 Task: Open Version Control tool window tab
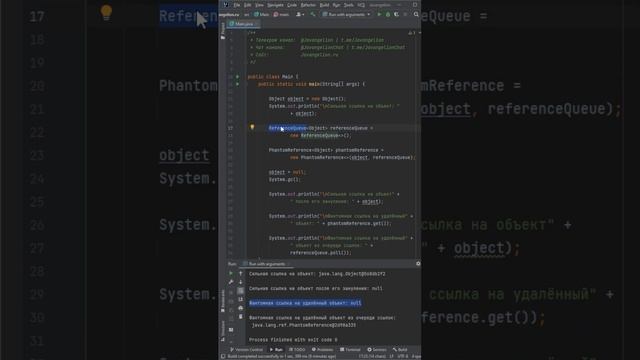pyautogui.click(x=247, y=350)
